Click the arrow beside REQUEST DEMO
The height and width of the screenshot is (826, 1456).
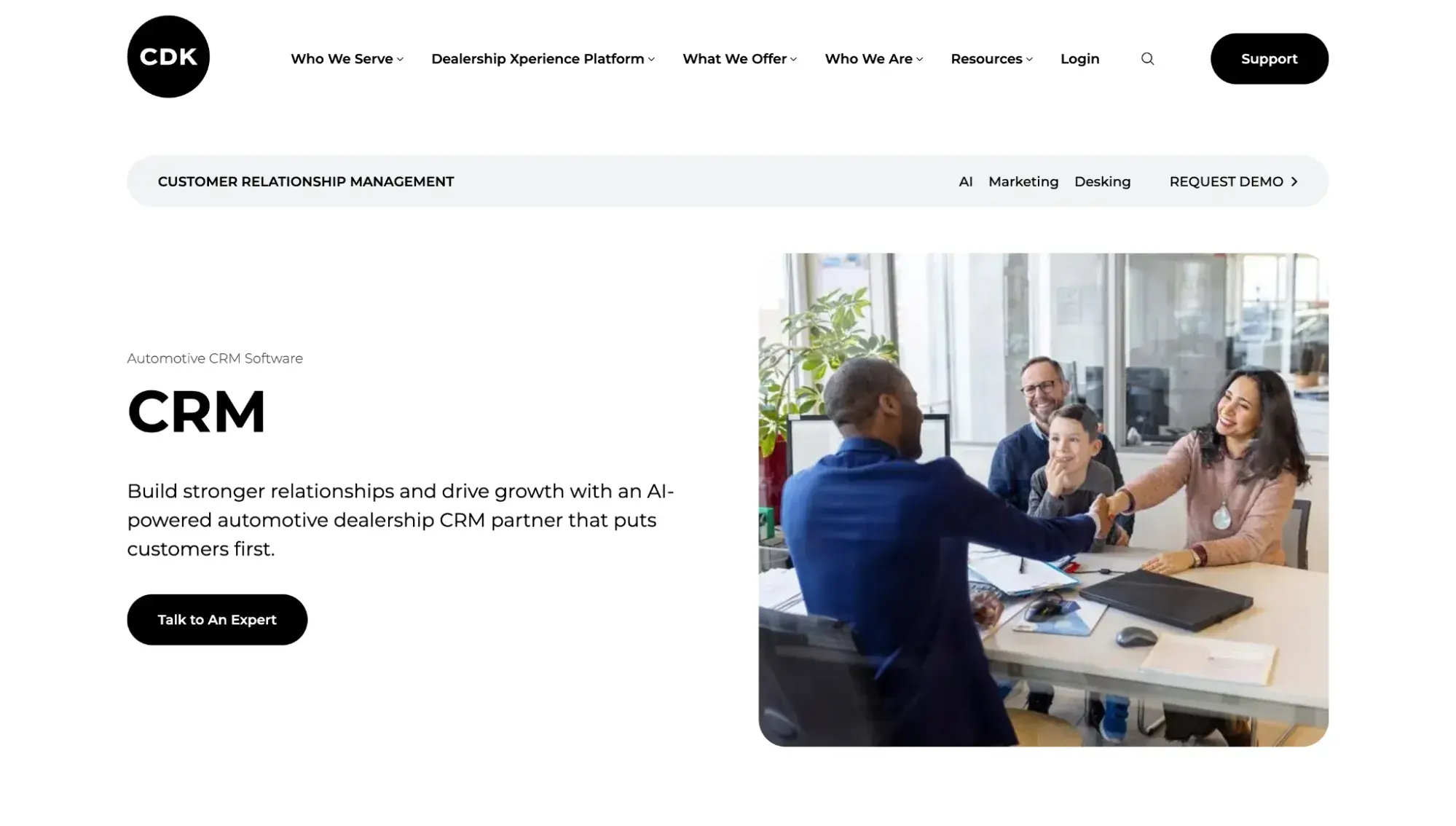tap(1294, 181)
